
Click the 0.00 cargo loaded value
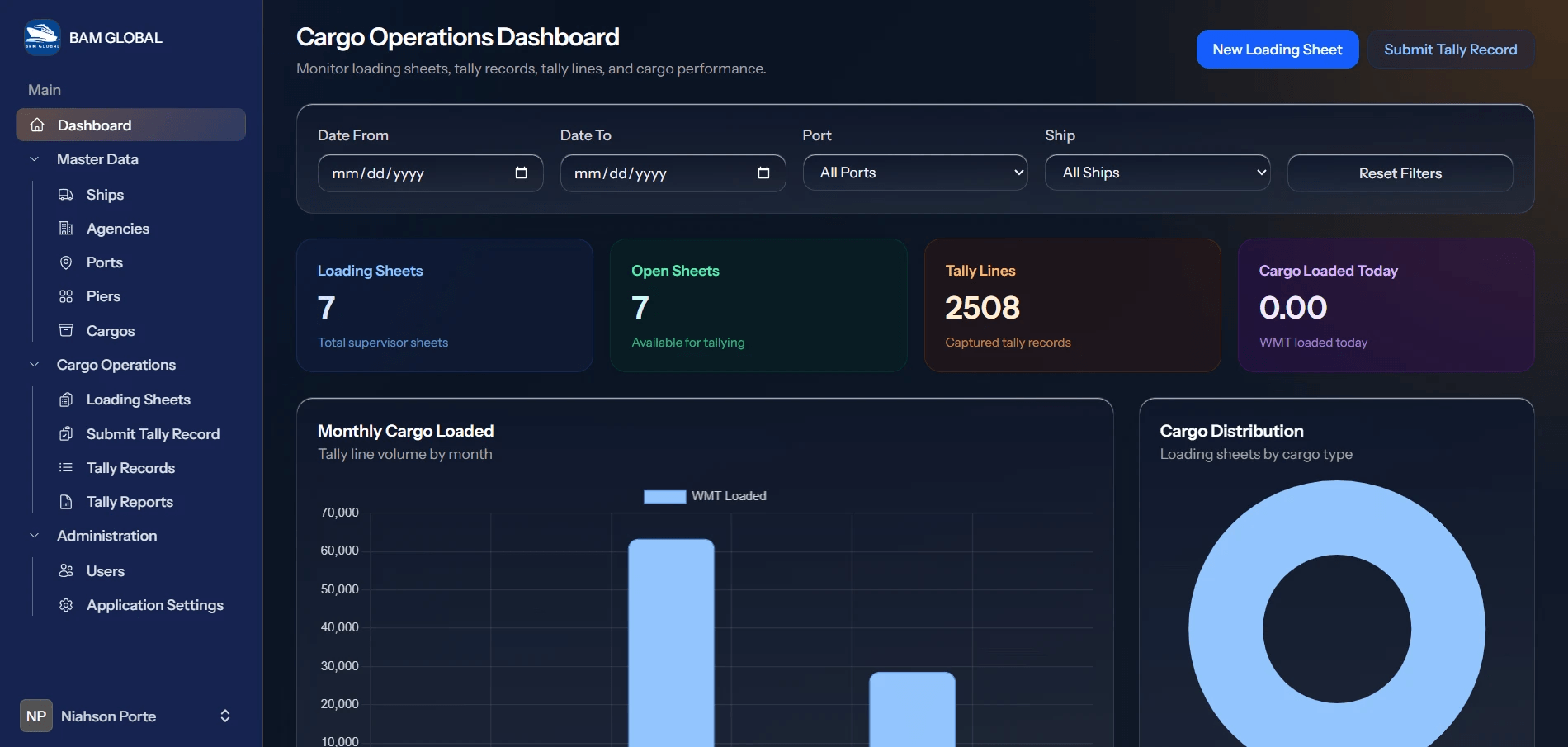tap(1292, 307)
